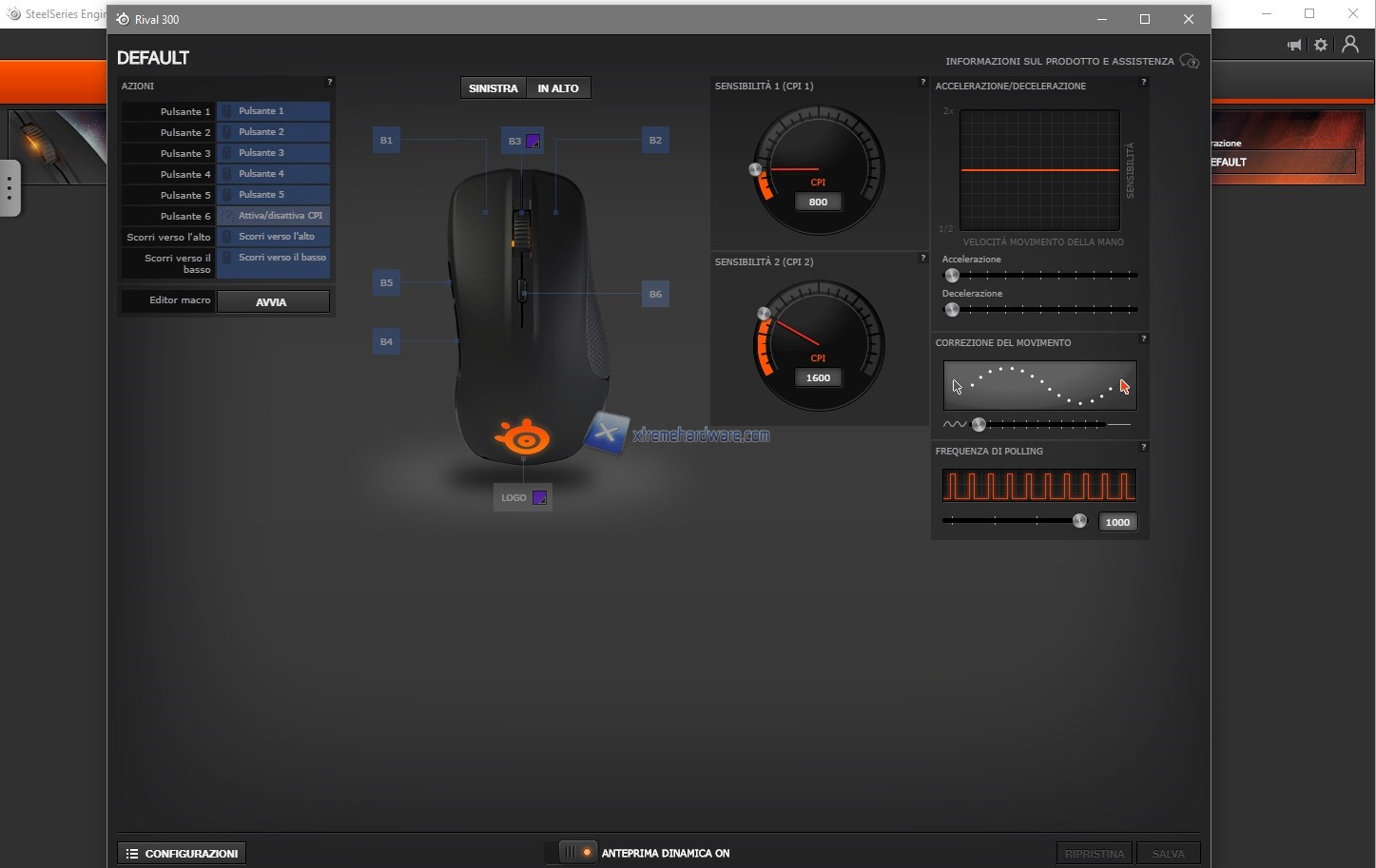Screen dimensions: 1376x868
Task: Click the help question mark in Azioni panel
Action: coord(329,83)
